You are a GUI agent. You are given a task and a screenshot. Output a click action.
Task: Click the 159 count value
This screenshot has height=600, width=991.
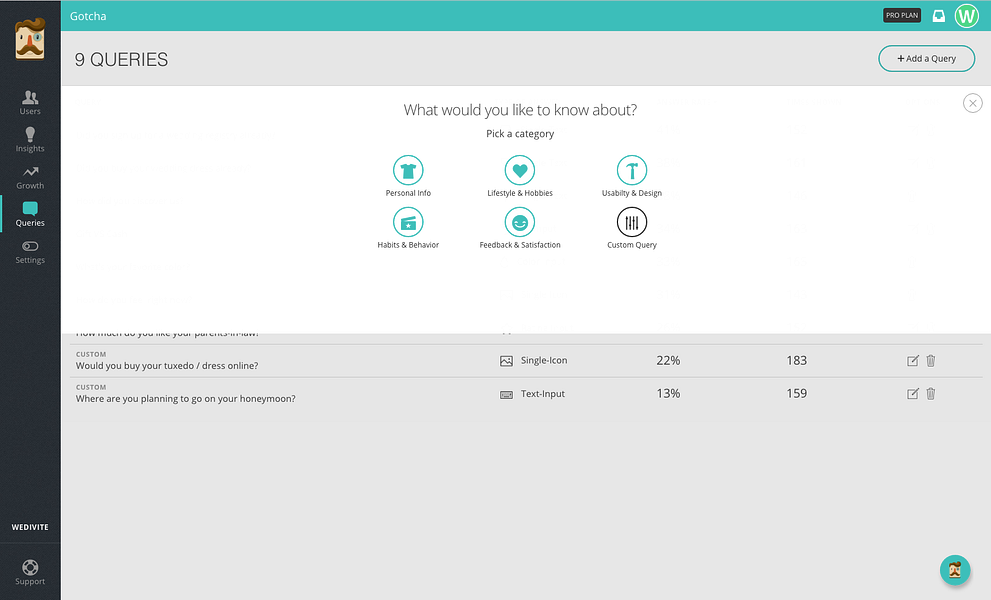796,393
